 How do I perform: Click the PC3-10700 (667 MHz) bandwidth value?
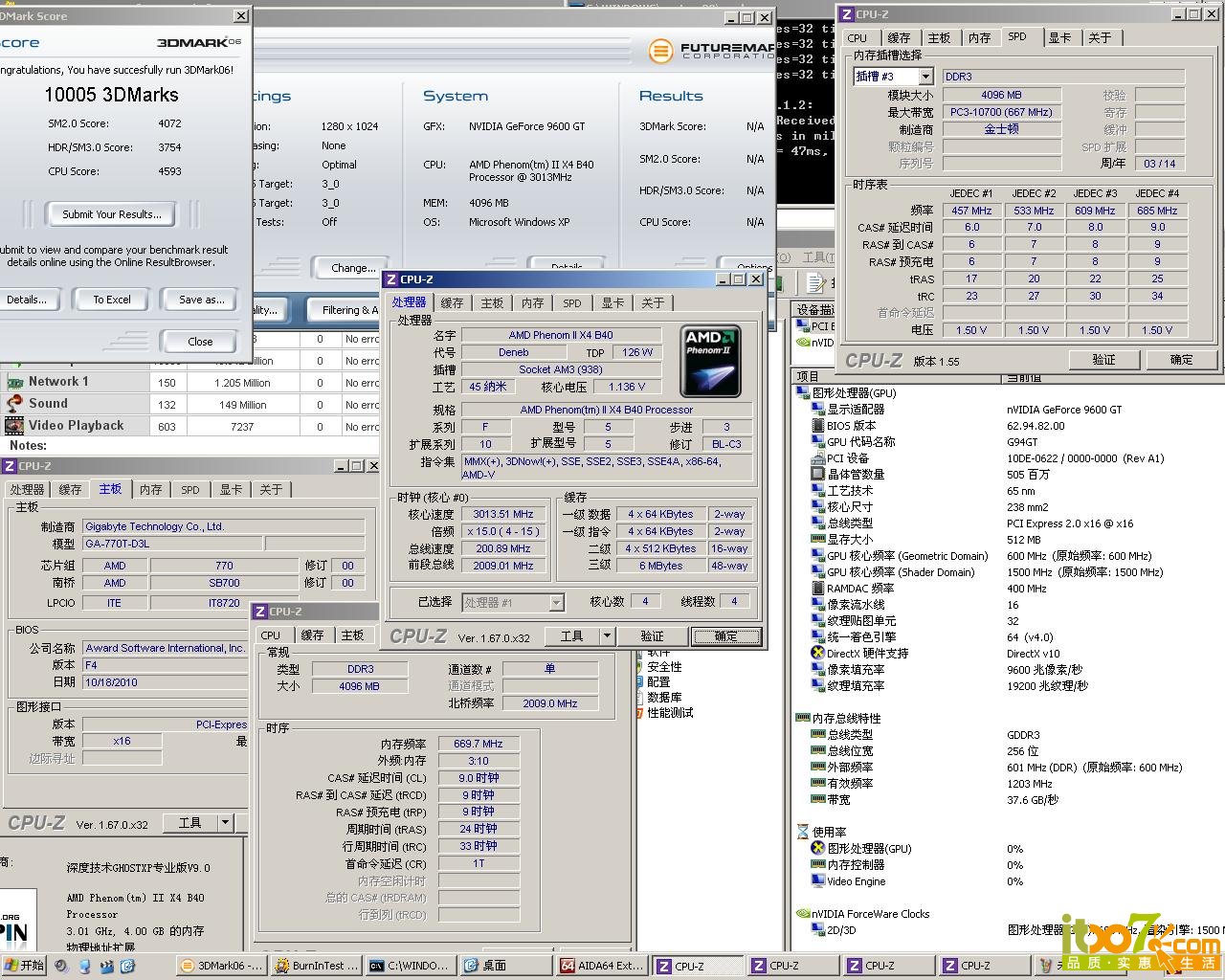point(1001,112)
